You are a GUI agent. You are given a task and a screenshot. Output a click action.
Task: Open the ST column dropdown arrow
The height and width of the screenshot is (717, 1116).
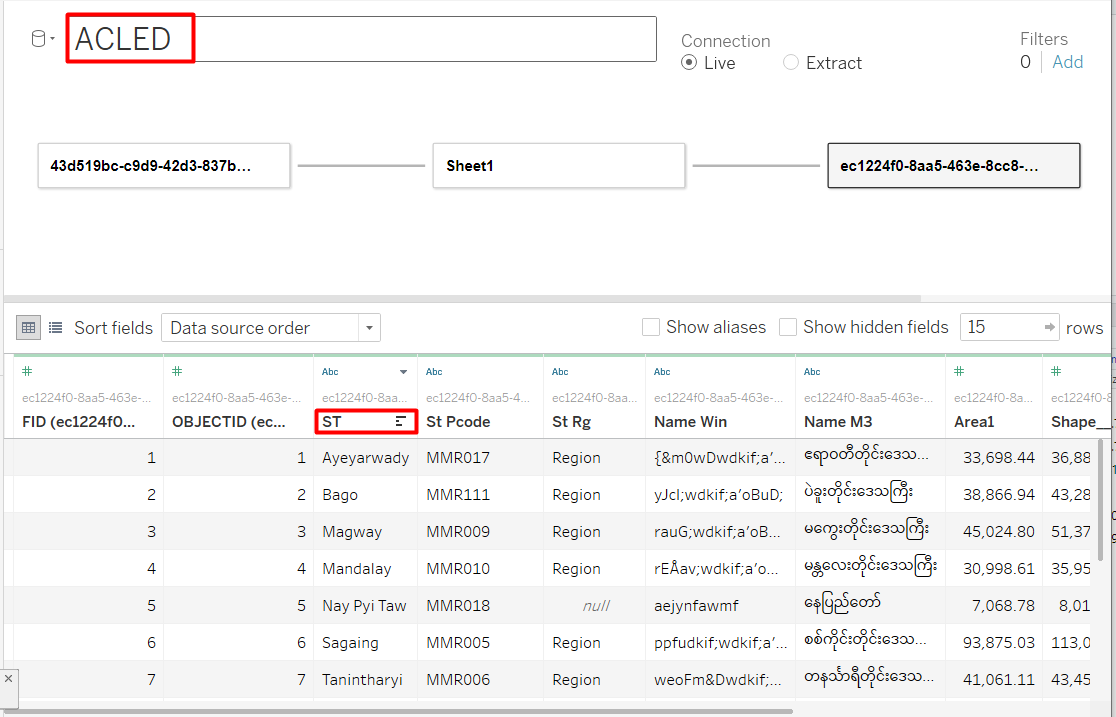coord(403,372)
